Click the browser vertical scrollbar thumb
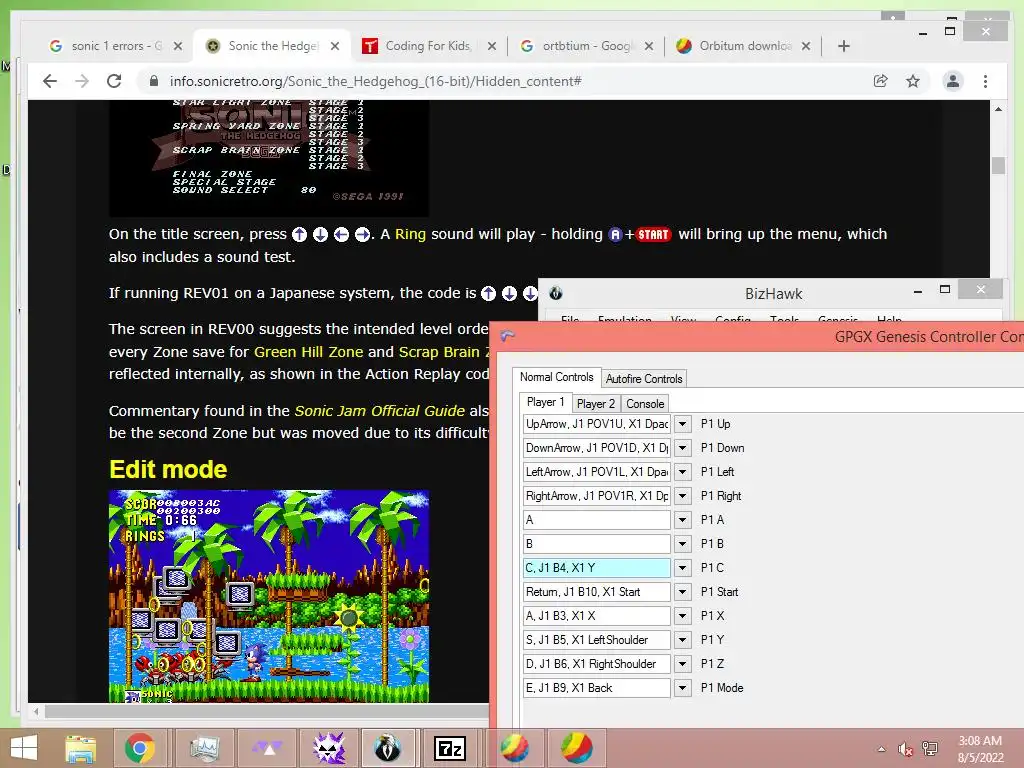1024x768 pixels. click(999, 165)
